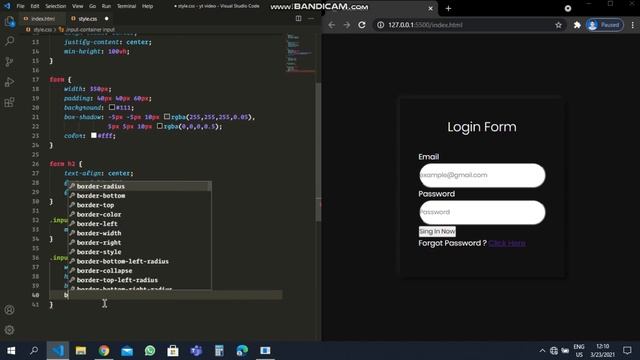Open Windows taskbar search
Image resolution: width=640 pixels, height=360 pixels.
pos(34,351)
